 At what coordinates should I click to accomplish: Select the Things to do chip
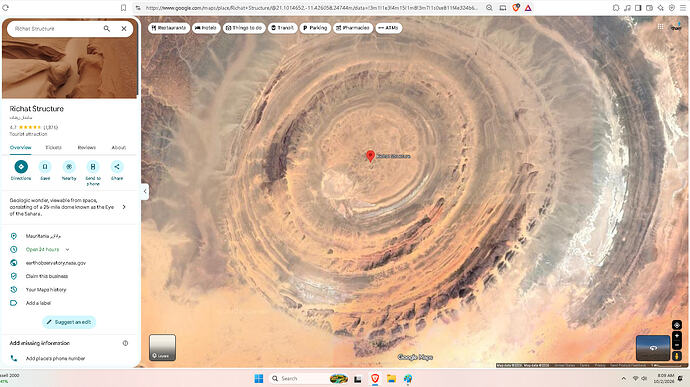click(244, 28)
